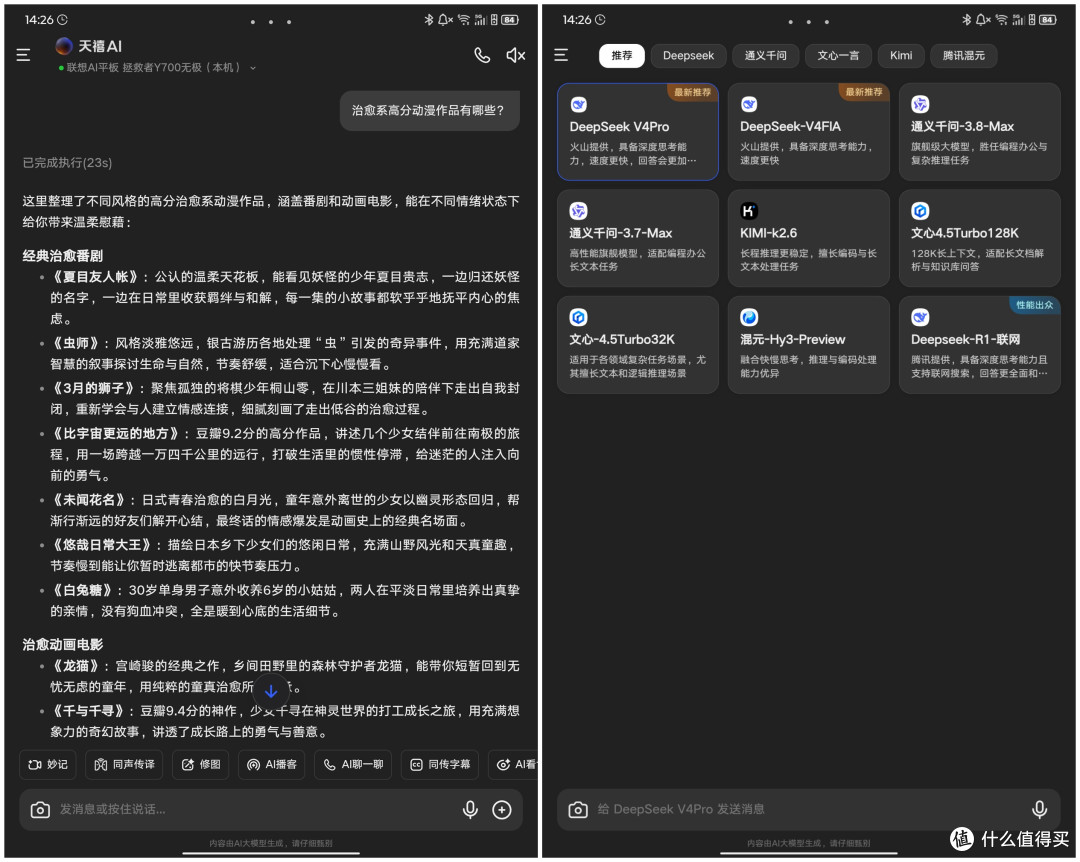Tap the Qwen icon on 通义千问-3.8-Max card
Image resolution: width=1080 pixels, height=862 pixels.
920,105
